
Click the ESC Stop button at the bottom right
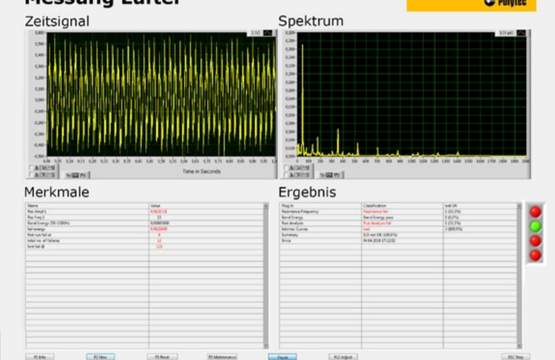pos(516,357)
